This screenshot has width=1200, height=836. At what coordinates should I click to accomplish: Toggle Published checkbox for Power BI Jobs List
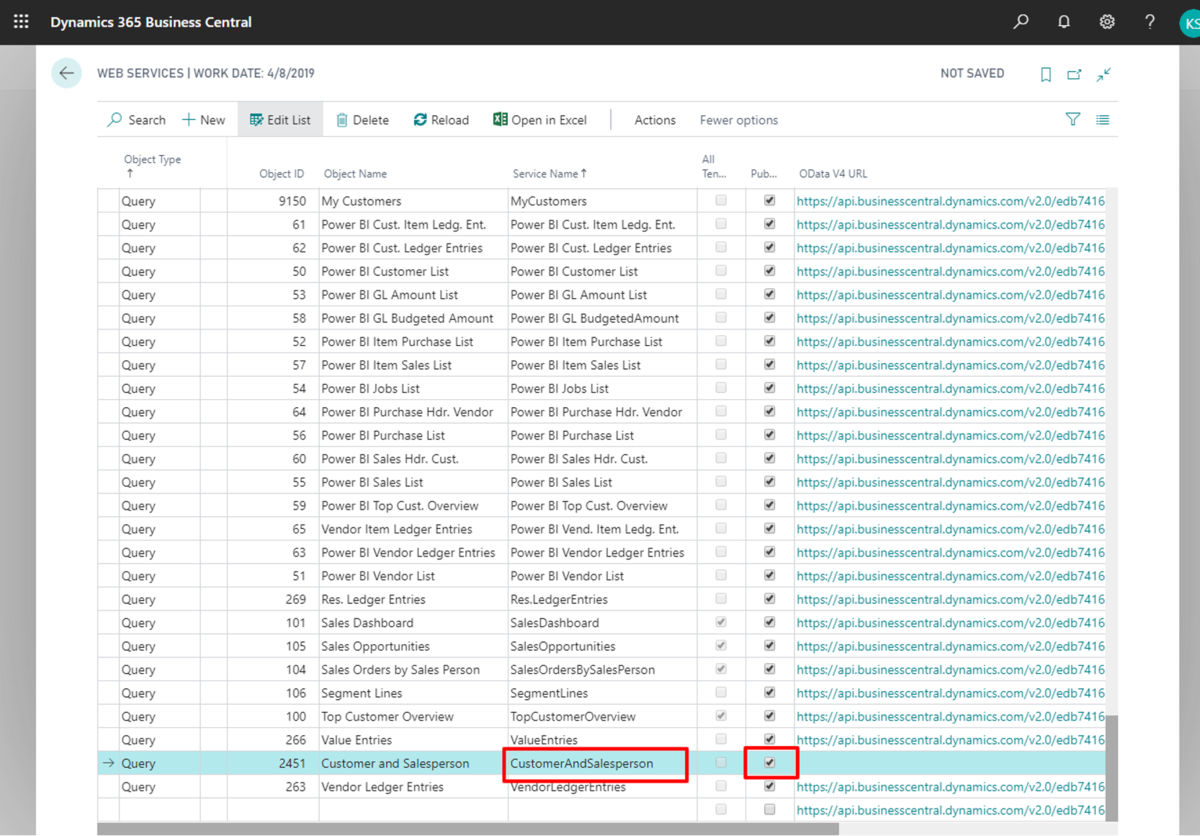(770, 388)
